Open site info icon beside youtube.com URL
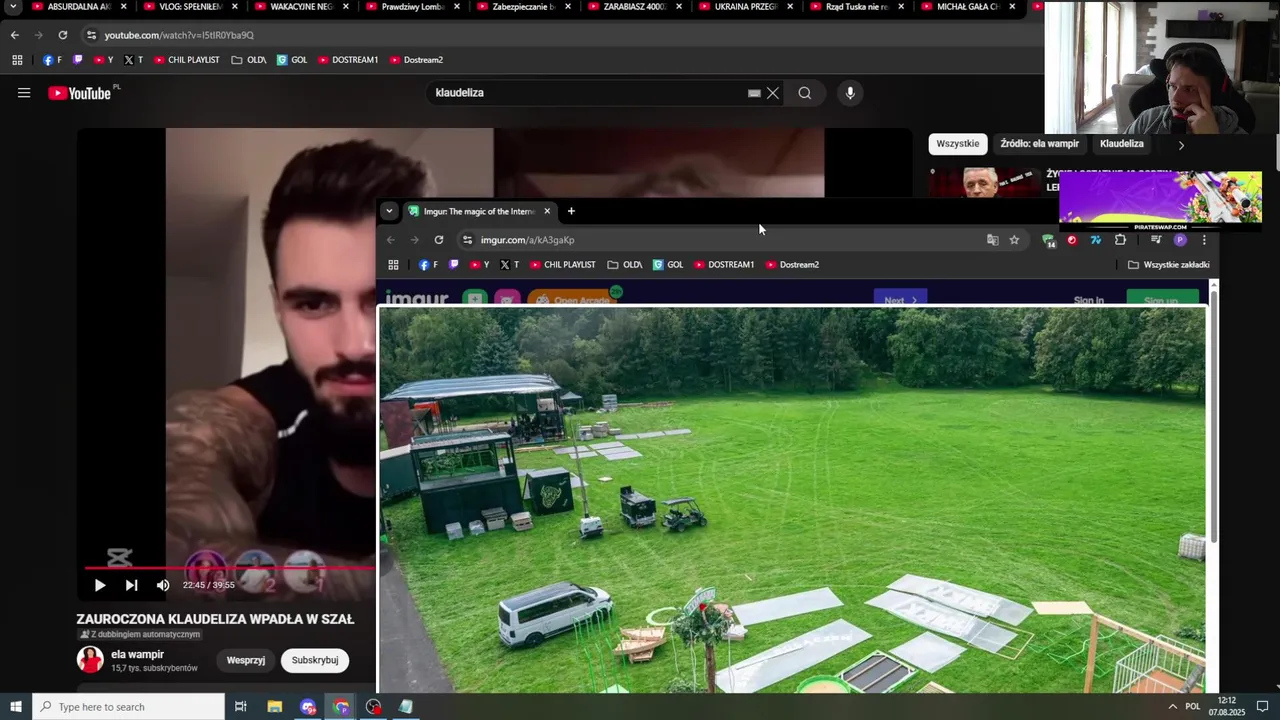Viewport: 1280px width, 720px height. (x=91, y=35)
